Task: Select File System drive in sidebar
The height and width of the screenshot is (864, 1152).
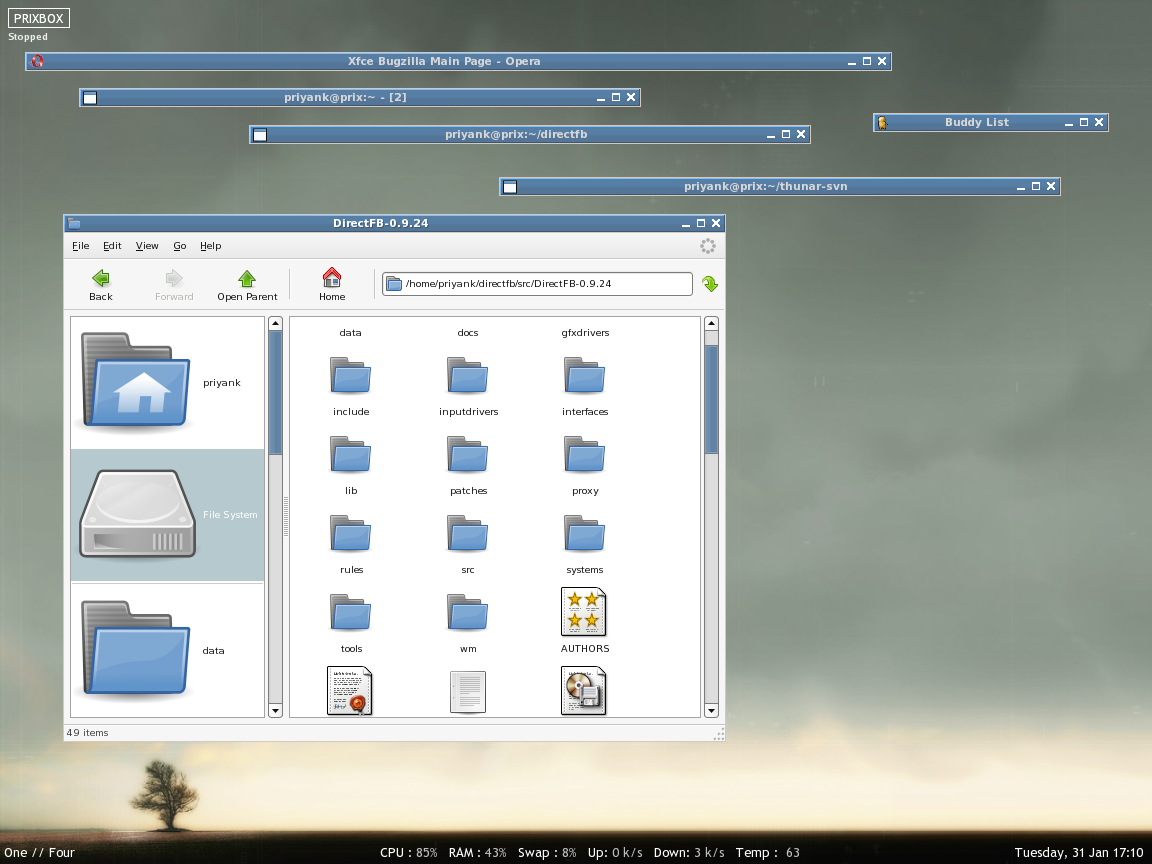Action: pos(138,514)
